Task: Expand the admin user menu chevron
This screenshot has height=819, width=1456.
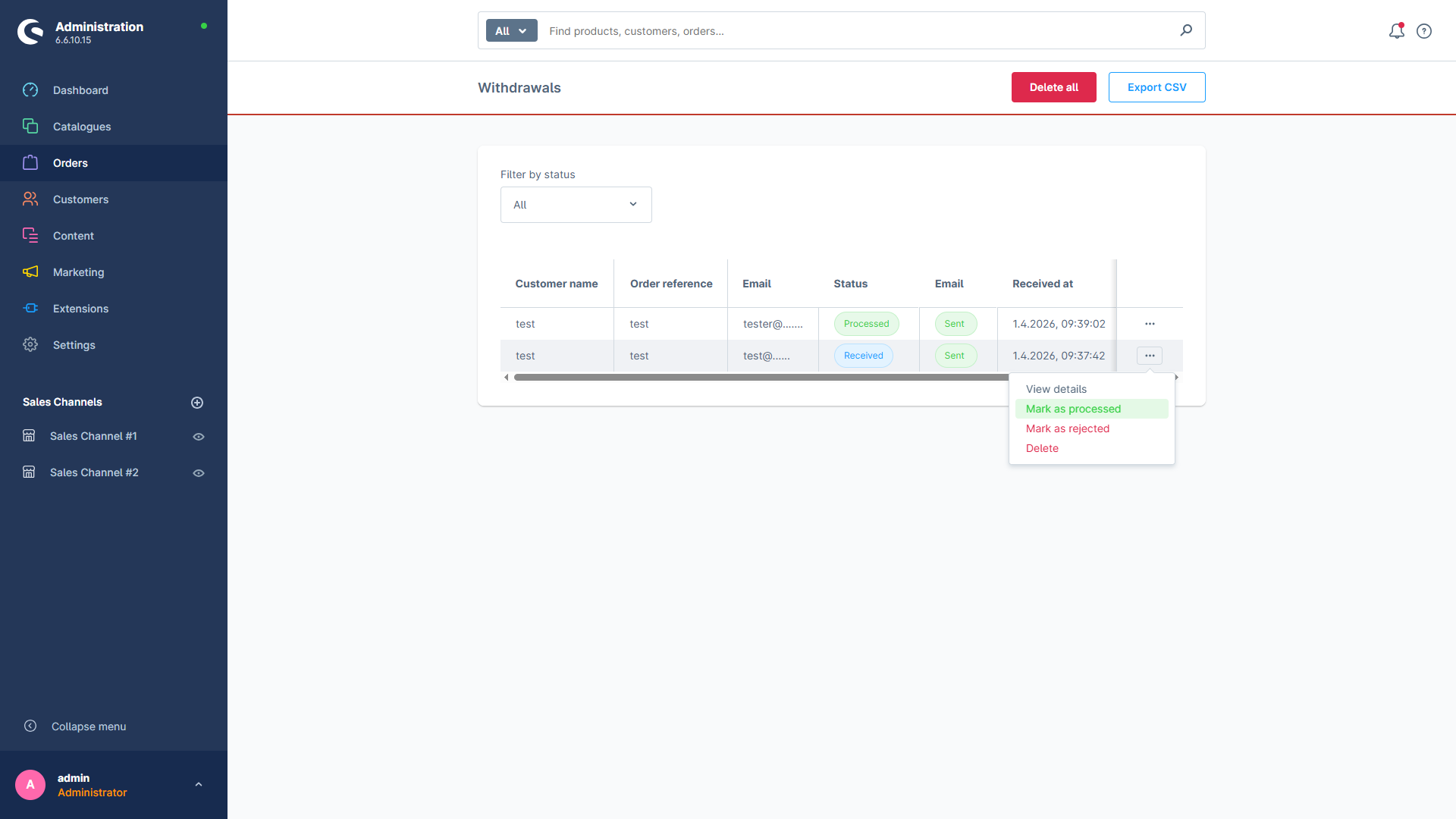Action: click(x=199, y=785)
